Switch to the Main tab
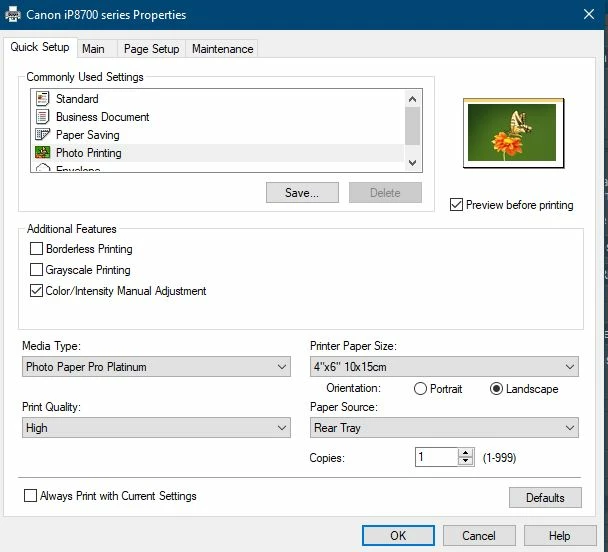608x552 pixels. [x=97, y=49]
